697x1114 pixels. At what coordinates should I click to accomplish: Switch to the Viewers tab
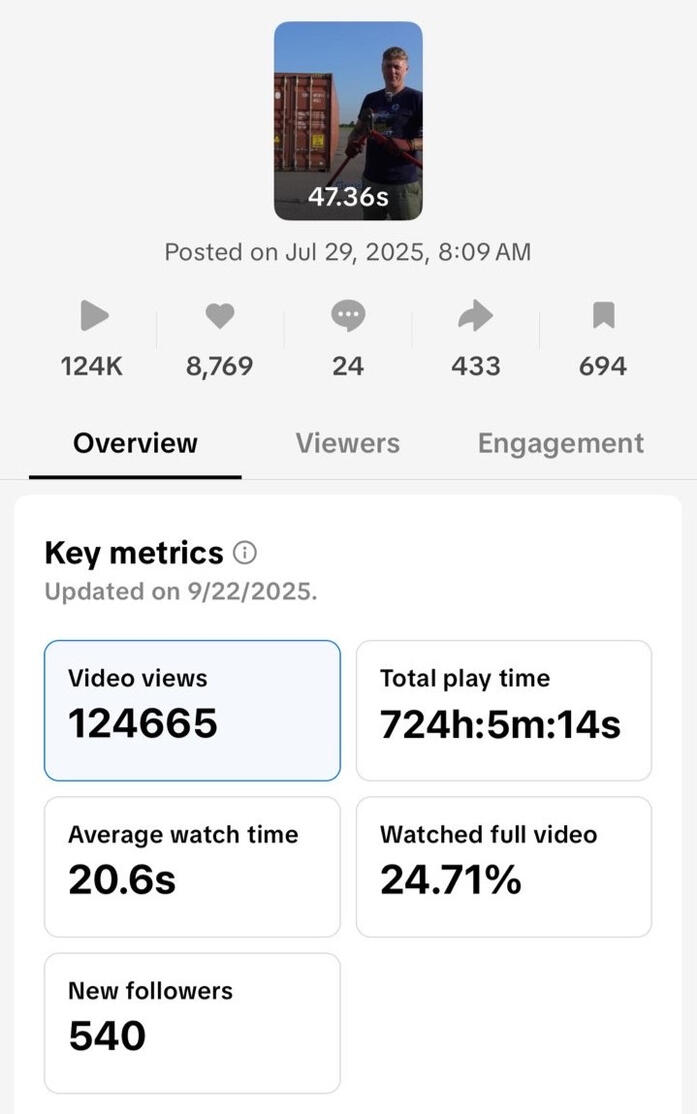pyautogui.click(x=347, y=443)
